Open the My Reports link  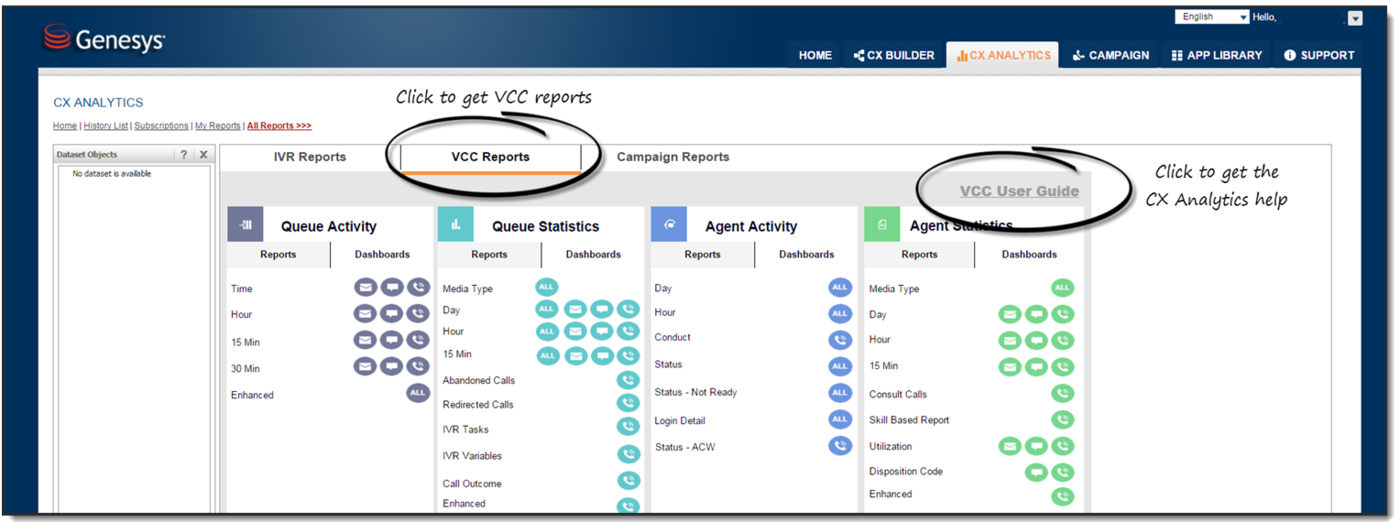click(x=218, y=126)
